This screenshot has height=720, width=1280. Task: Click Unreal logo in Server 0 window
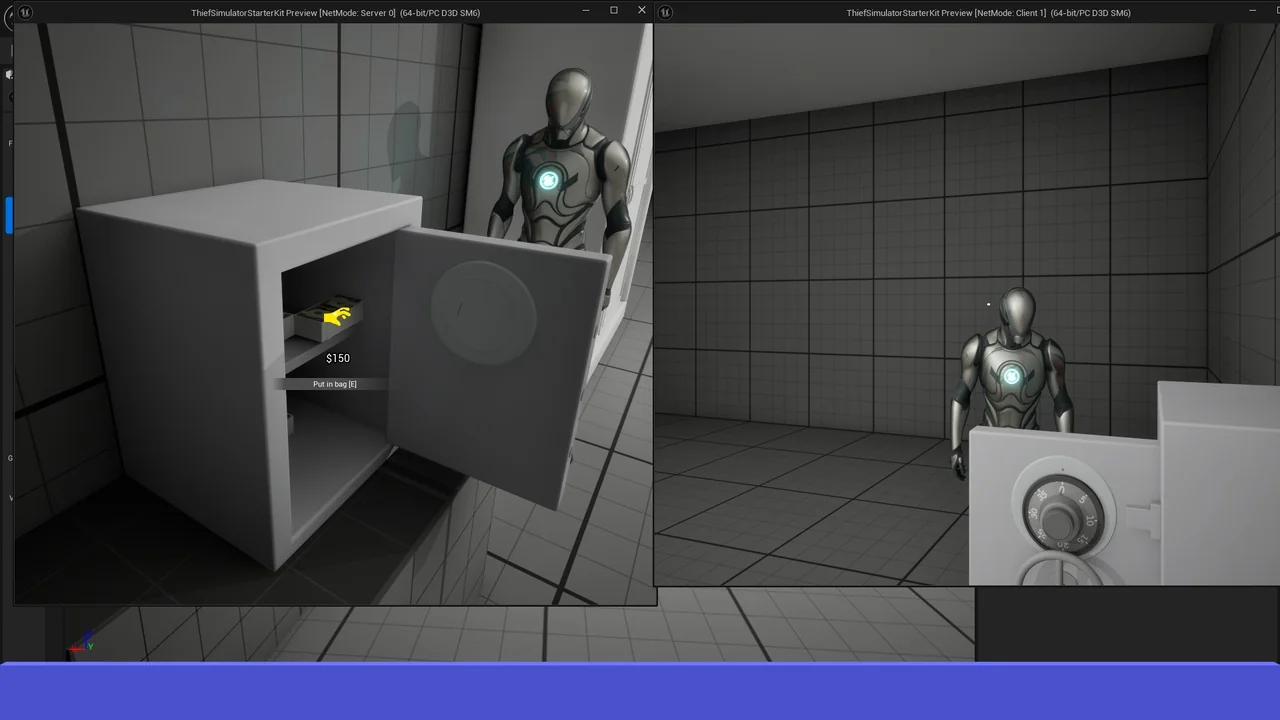coord(26,12)
